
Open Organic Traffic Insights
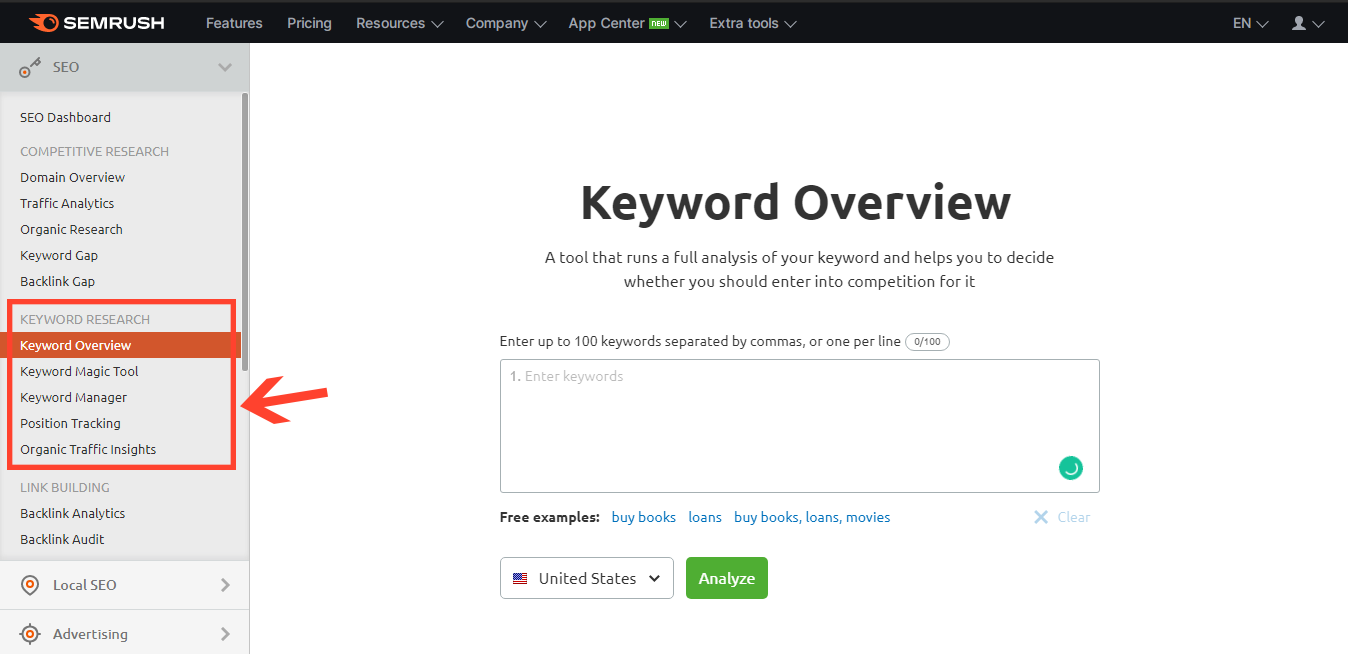click(88, 449)
